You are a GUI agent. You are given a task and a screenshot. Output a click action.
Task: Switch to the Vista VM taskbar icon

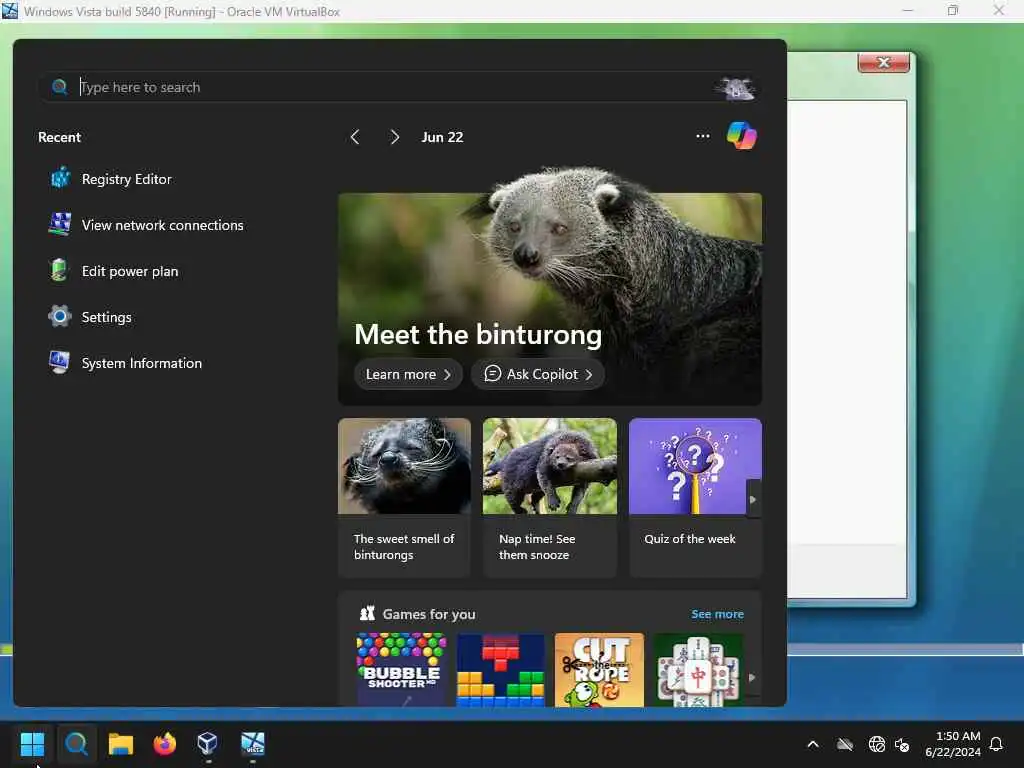click(x=253, y=743)
